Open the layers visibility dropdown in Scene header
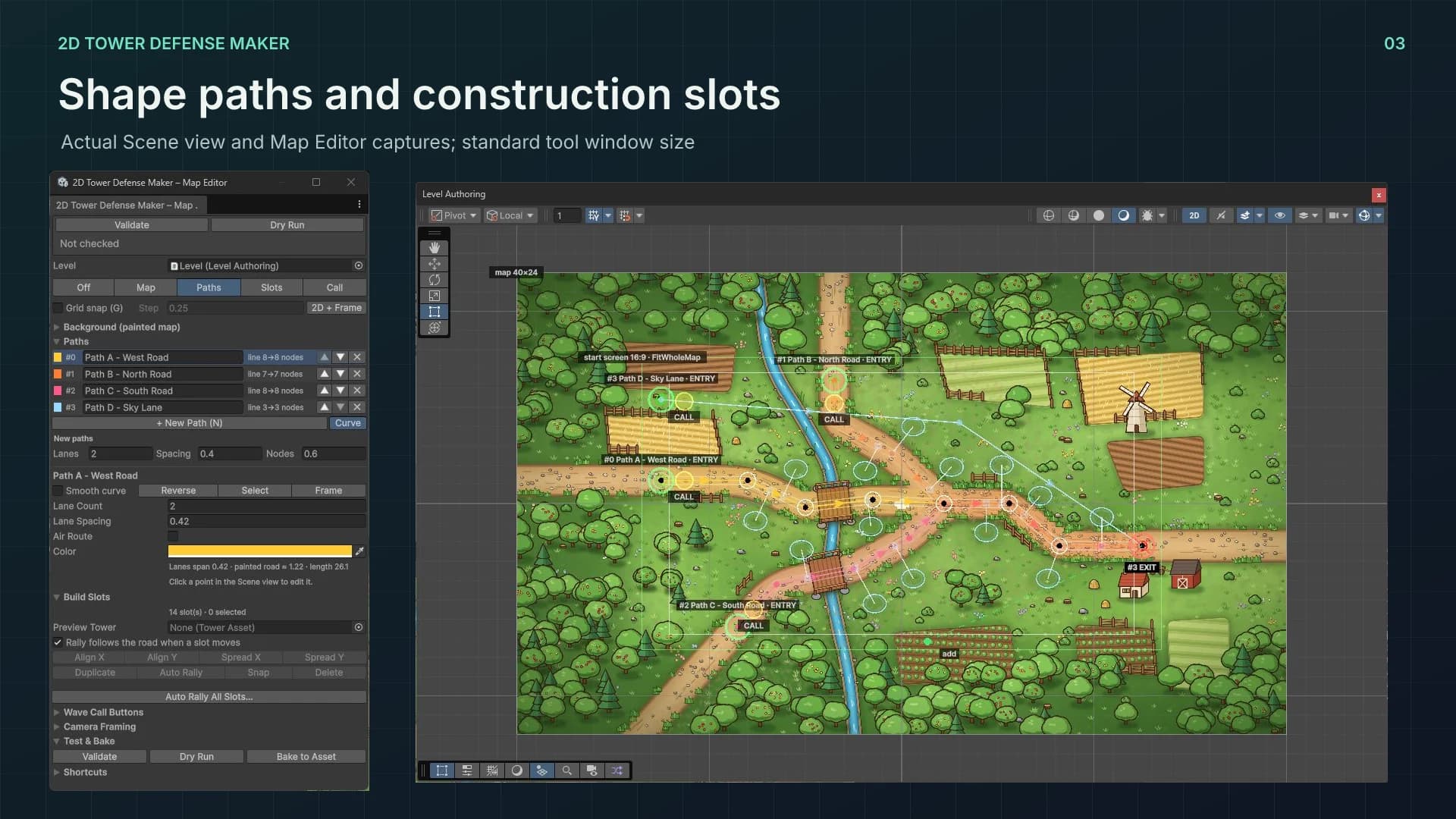The width and height of the screenshot is (1456, 819). coord(1308,215)
